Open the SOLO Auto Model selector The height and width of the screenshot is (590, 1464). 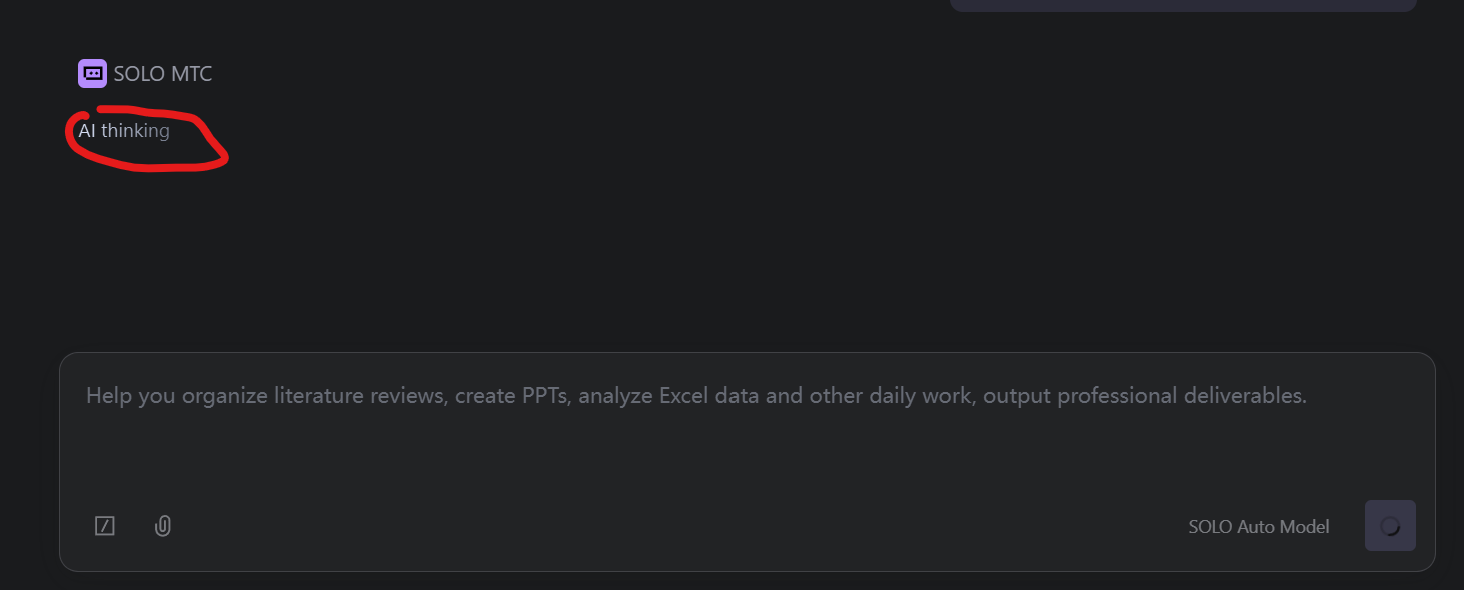click(1258, 527)
